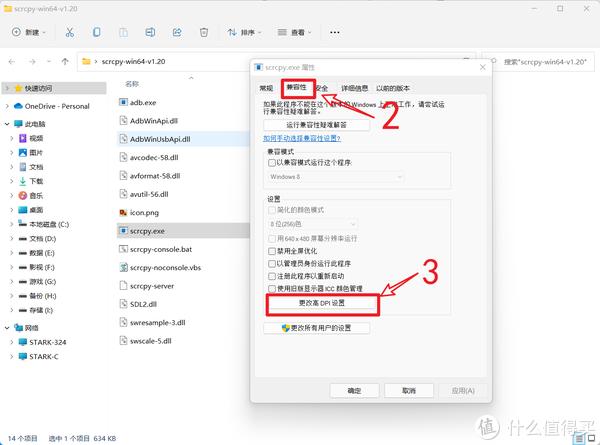Click the icon.png file icon
This screenshot has width=600, height=445.
pos(123,212)
